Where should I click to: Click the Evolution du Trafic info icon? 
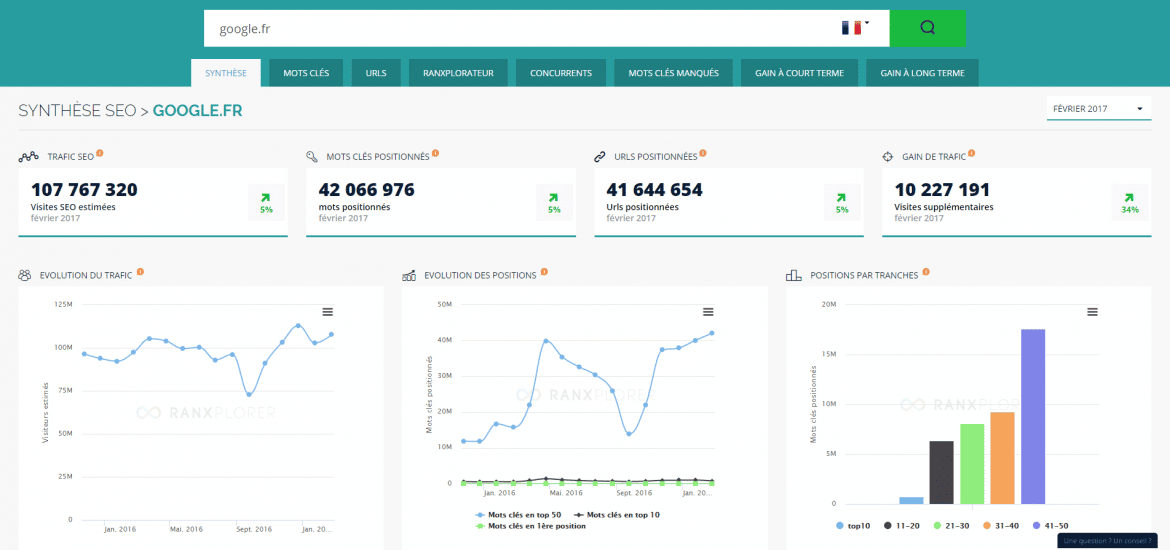coord(140,272)
